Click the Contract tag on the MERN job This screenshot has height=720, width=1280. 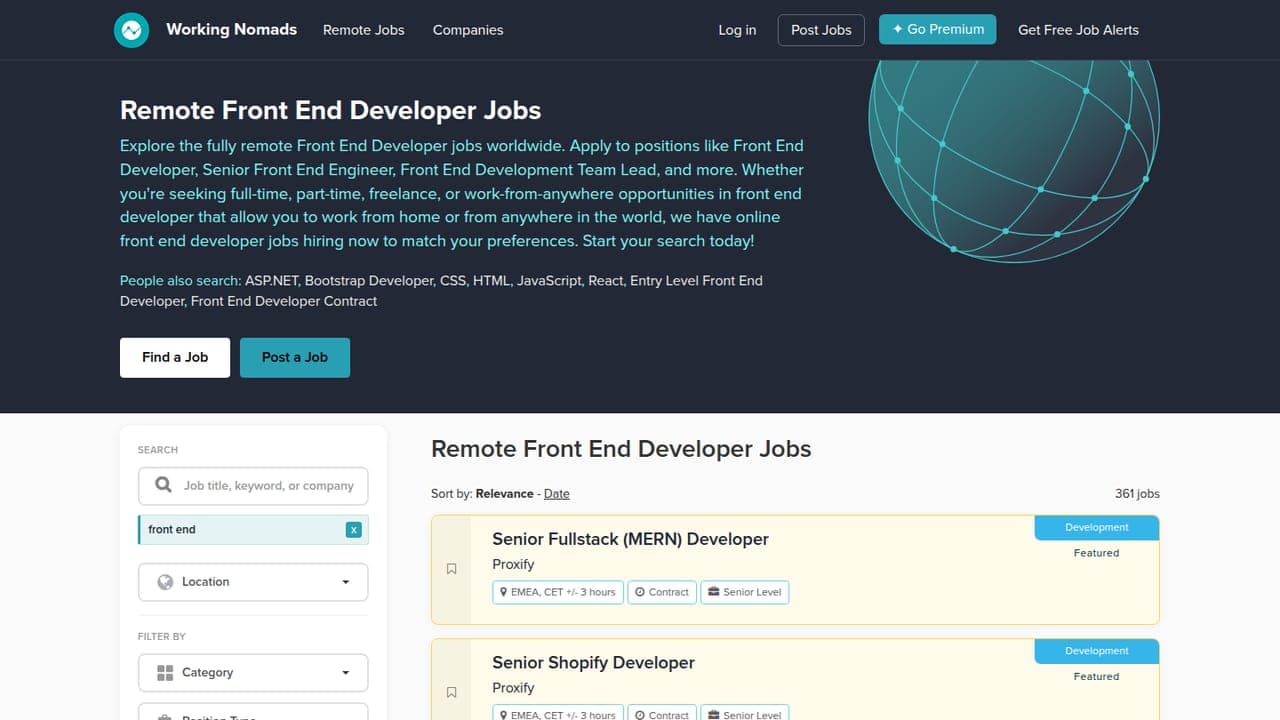662,592
